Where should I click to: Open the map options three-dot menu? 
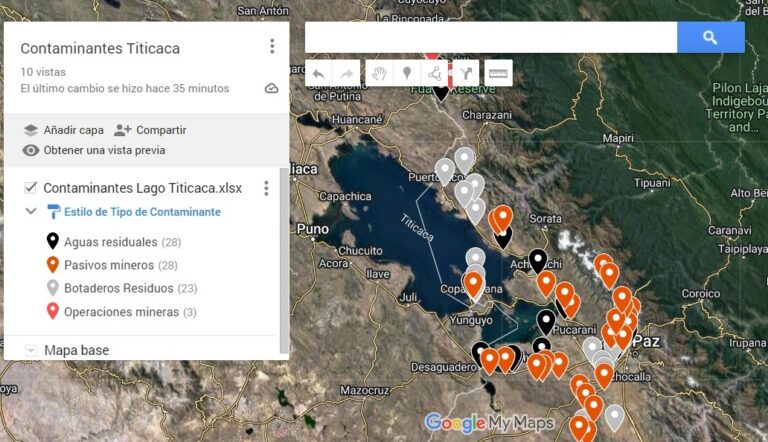pos(272,47)
